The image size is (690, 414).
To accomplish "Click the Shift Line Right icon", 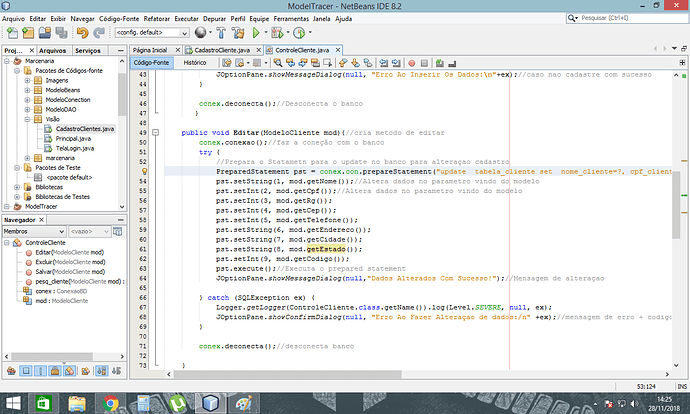I will coord(396,63).
